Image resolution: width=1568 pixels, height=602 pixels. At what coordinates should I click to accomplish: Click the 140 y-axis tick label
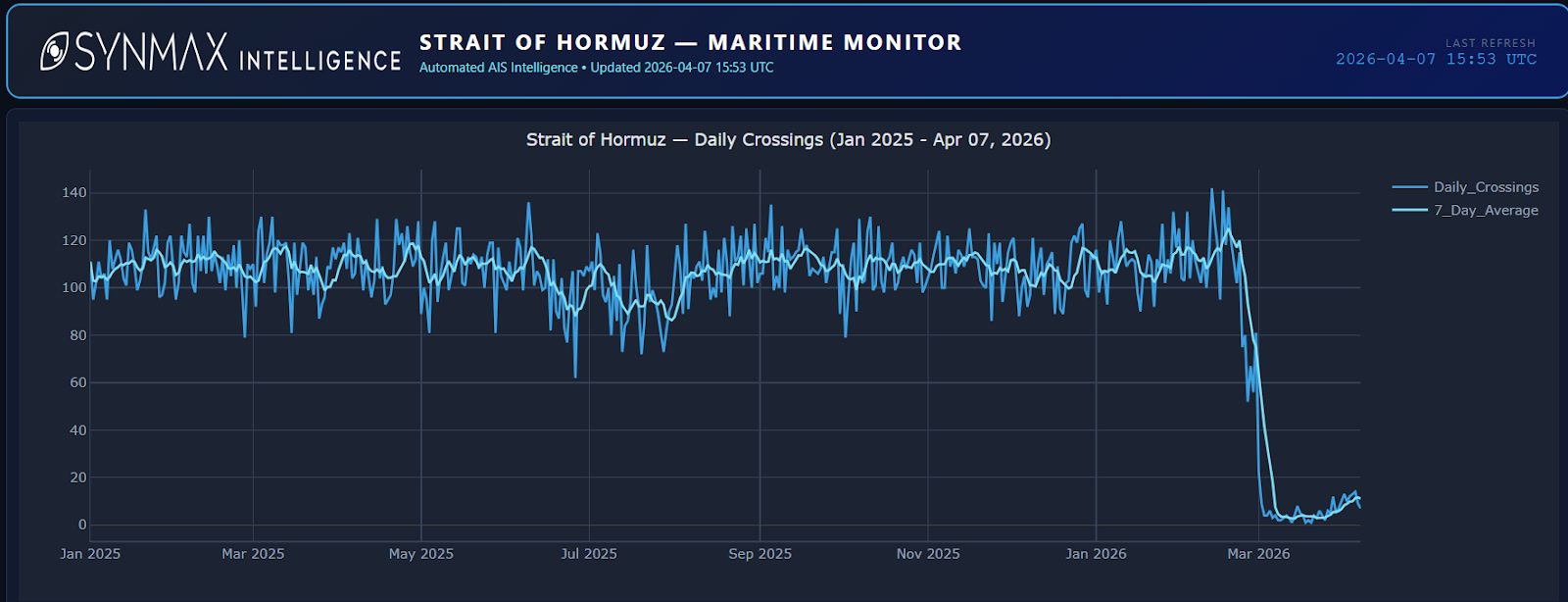[x=74, y=193]
